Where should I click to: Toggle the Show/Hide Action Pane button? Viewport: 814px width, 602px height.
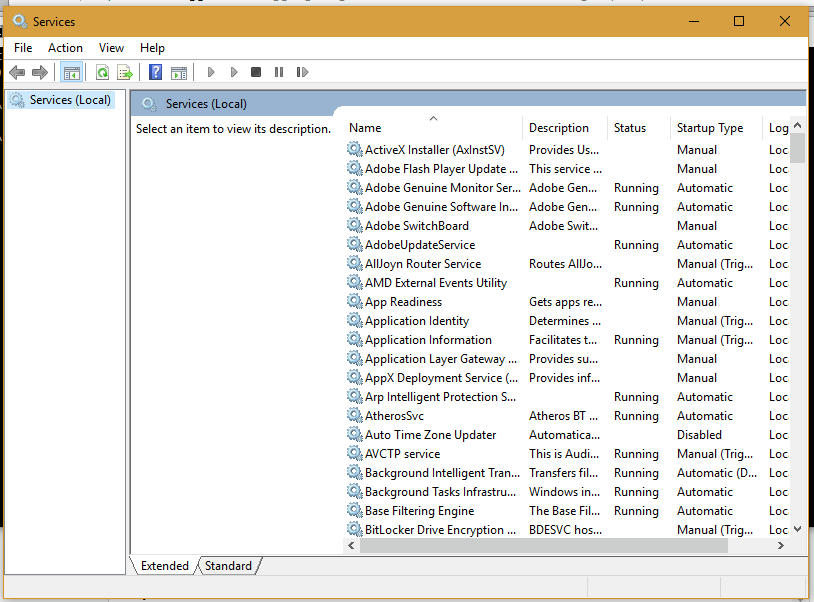point(179,72)
